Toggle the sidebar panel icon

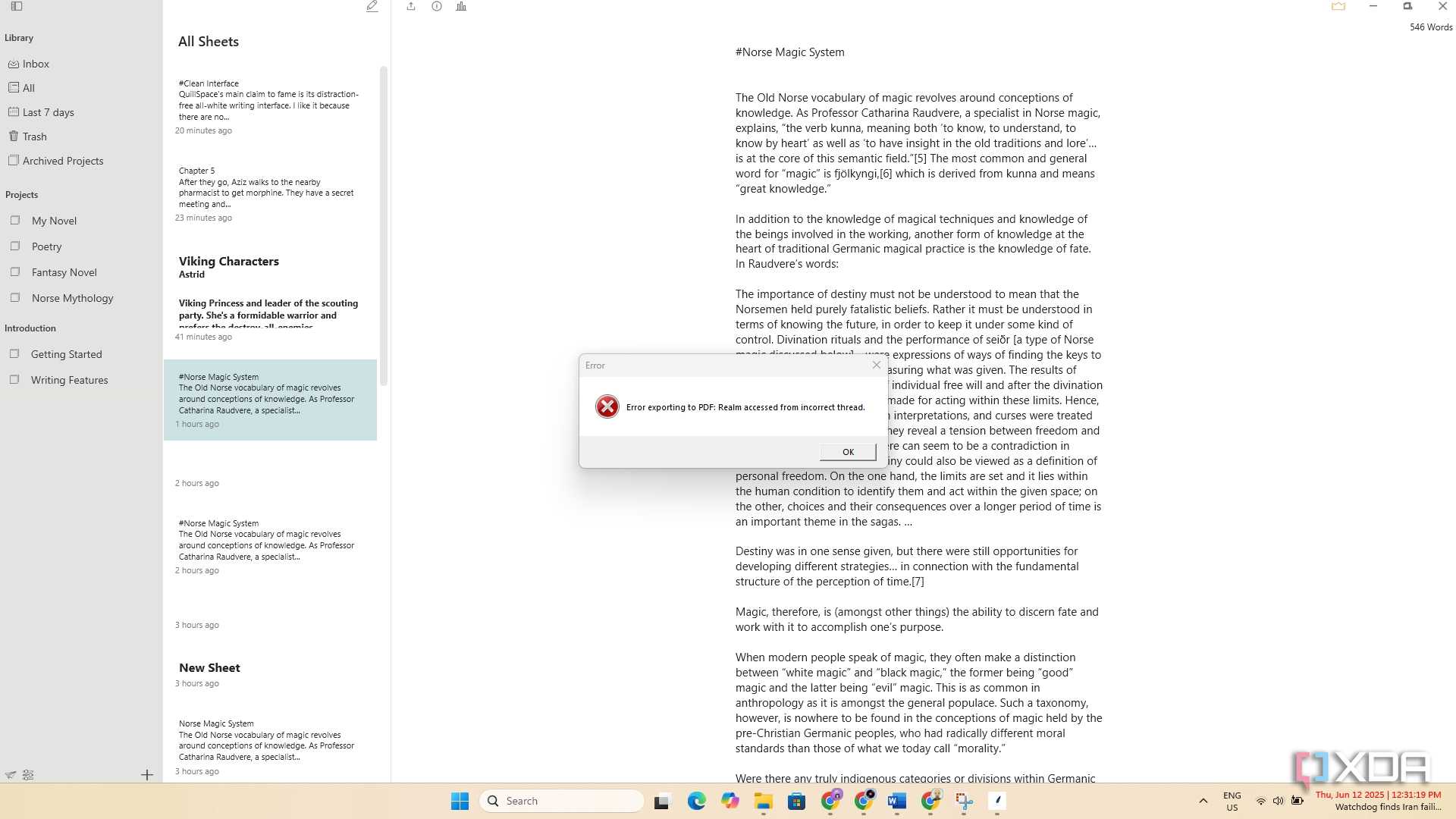pyautogui.click(x=17, y=6)
